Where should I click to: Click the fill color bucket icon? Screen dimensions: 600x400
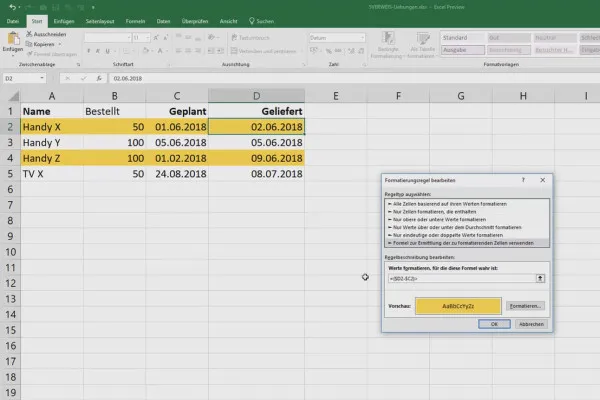145,51
